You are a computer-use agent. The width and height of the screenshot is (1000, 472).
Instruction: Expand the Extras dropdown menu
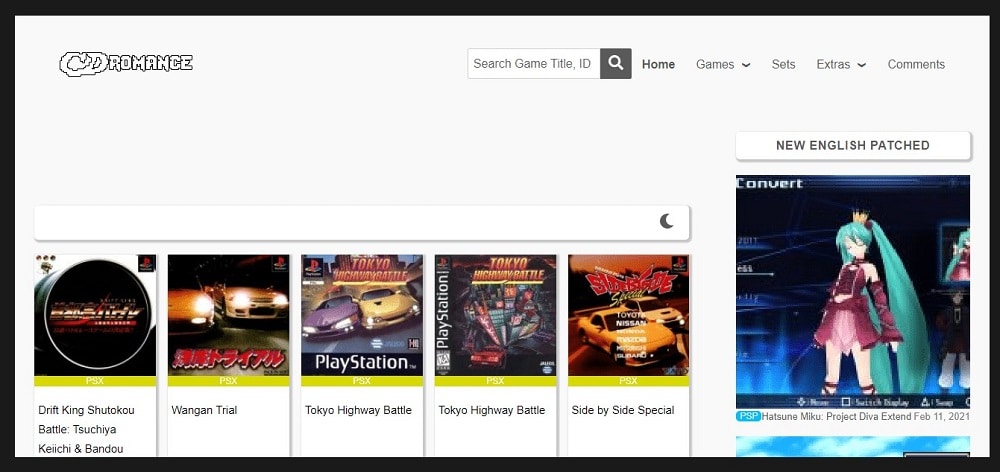[x=841, y=64]
